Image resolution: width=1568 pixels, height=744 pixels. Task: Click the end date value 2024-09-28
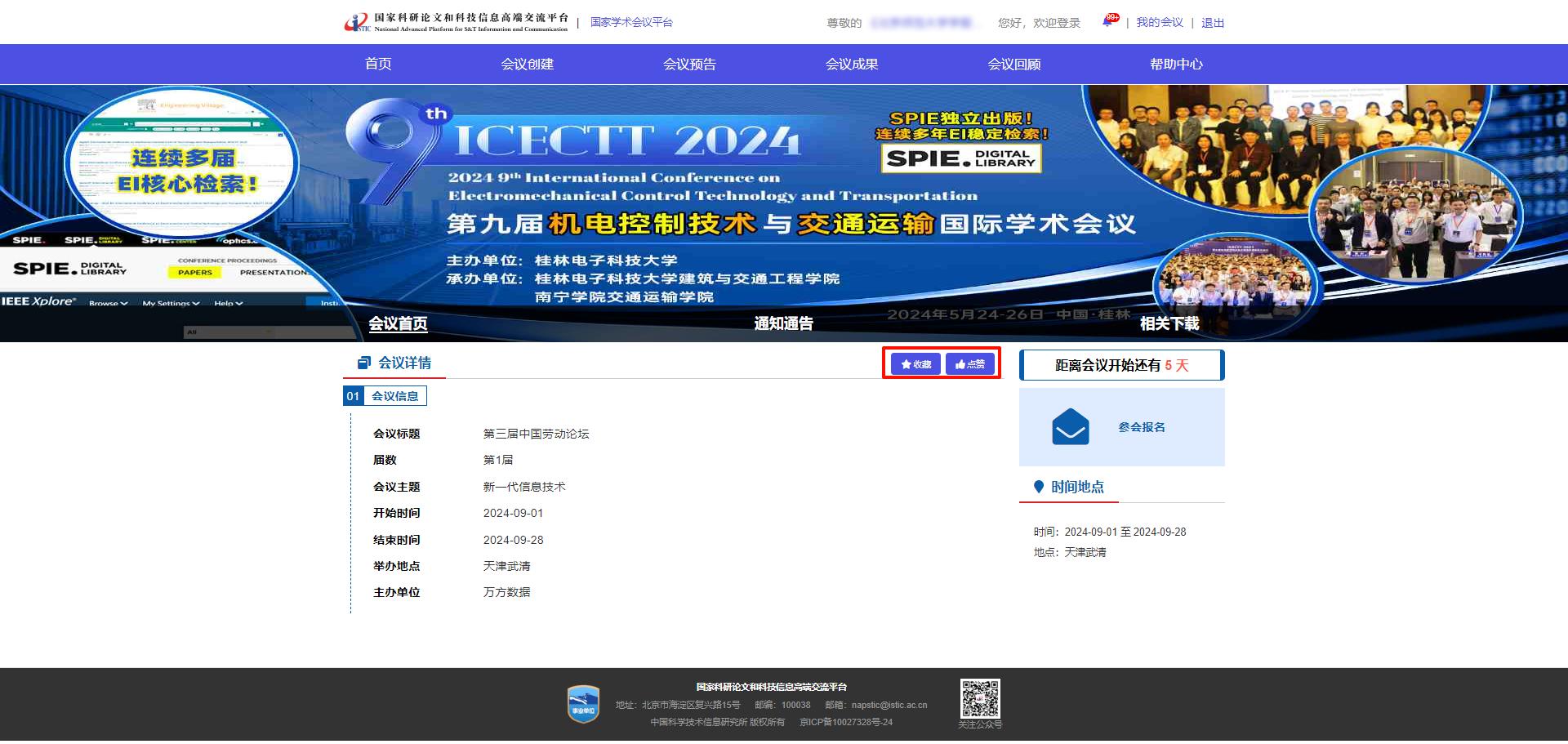[x=513, y=540]
